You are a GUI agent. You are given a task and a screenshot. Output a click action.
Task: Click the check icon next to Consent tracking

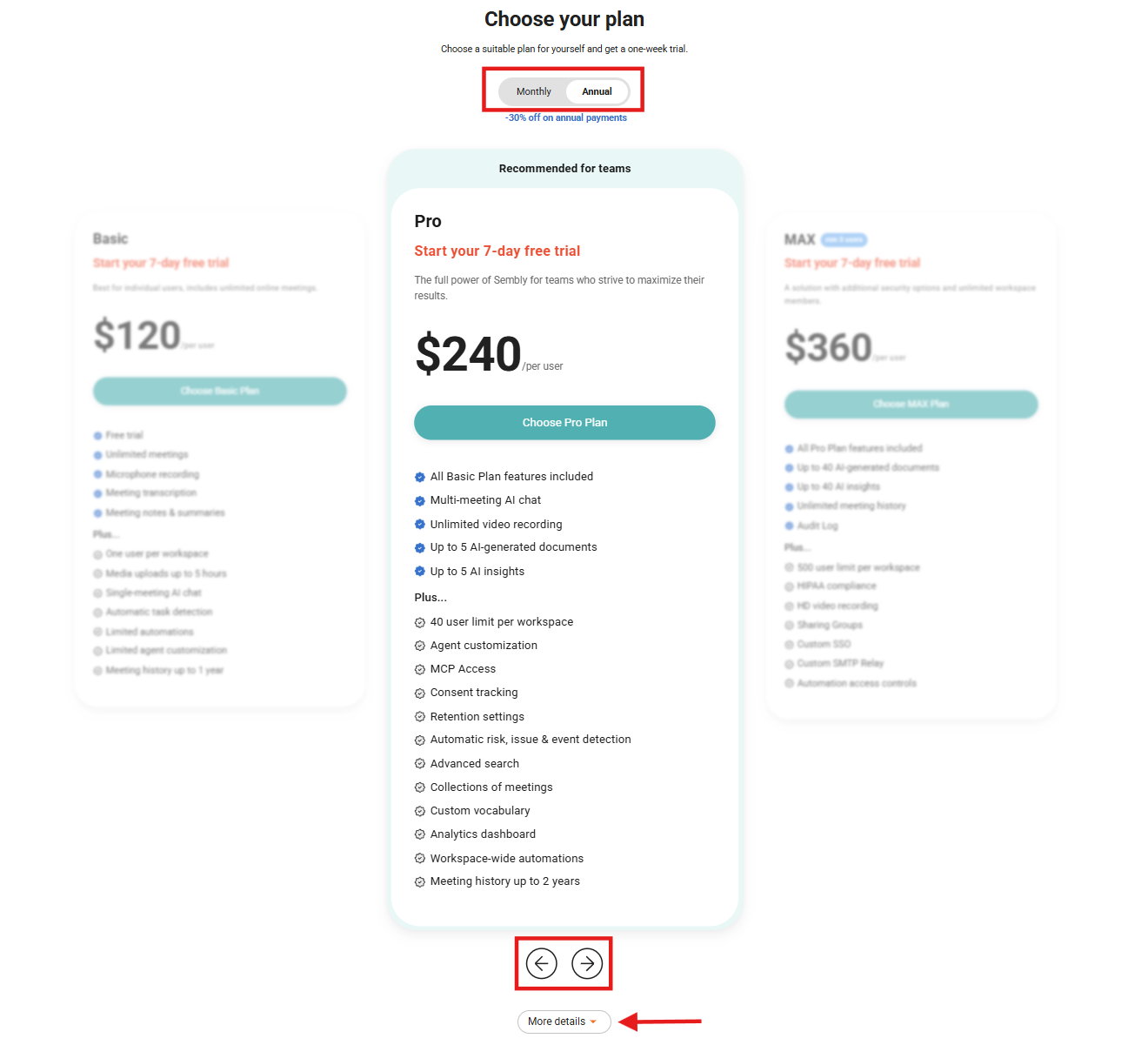[x=420, y=693]
